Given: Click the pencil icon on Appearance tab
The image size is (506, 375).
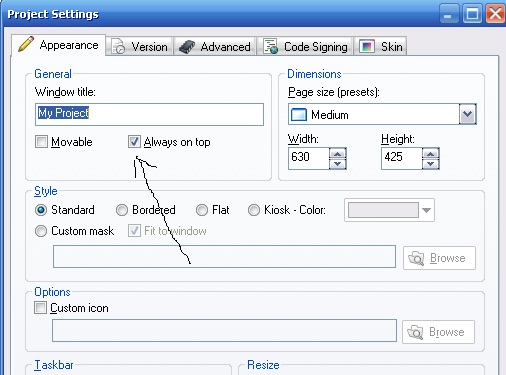Looking at the screenshot, I should click(26, 44).
